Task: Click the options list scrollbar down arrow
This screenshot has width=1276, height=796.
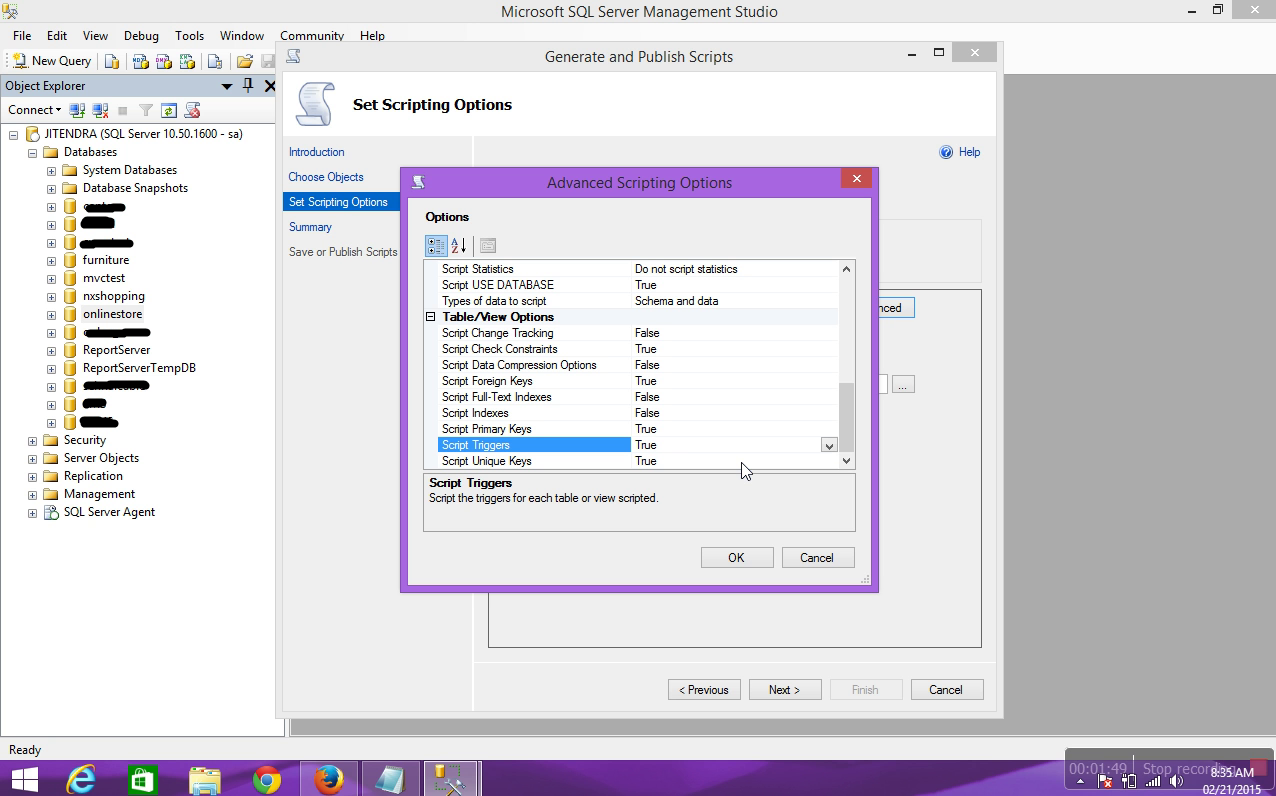Action: pyautogui.click(x=847, y=461)
